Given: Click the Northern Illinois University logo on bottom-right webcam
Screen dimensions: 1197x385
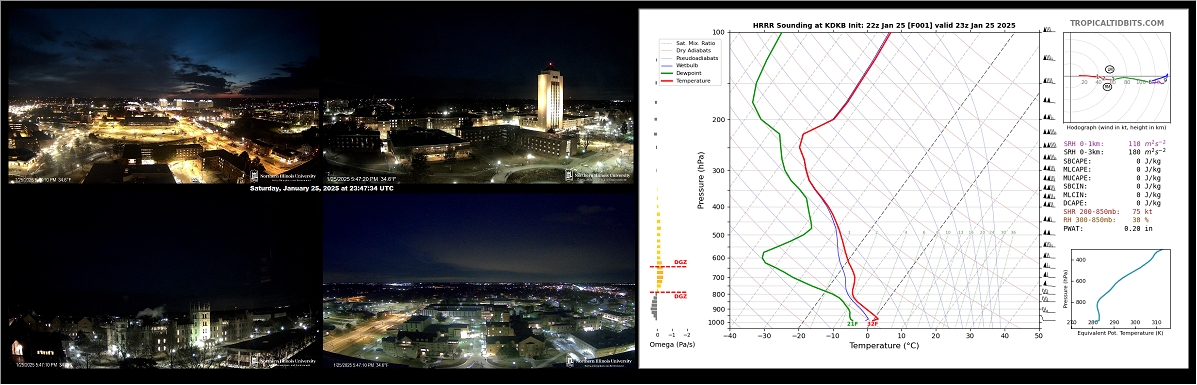Looking at the screenshot, I should (x=599, y=361).
